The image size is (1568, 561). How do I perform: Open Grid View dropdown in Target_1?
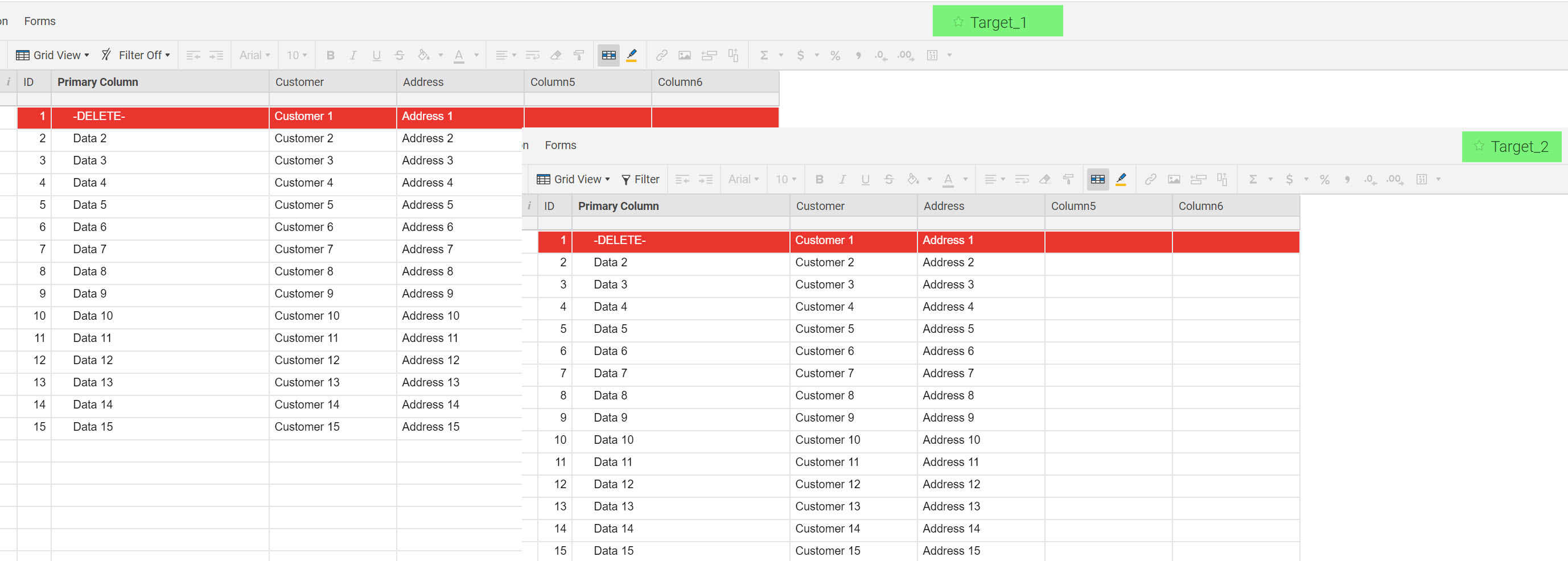point(52,55)
